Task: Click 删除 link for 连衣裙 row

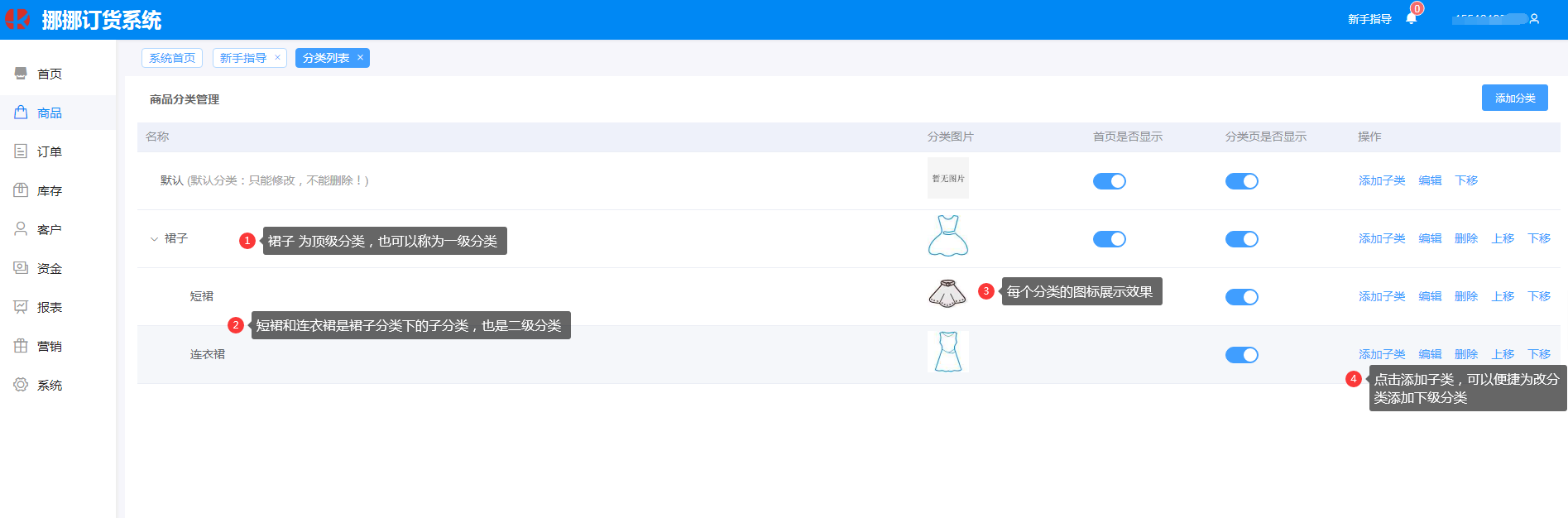Action: tap(1465, 354)
